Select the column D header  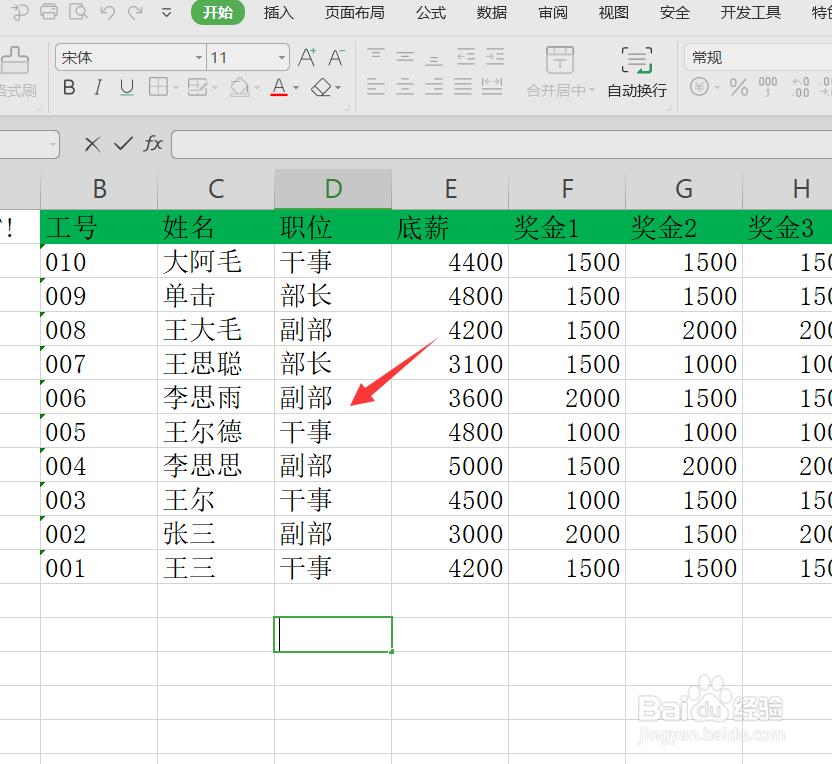point(333,188)
